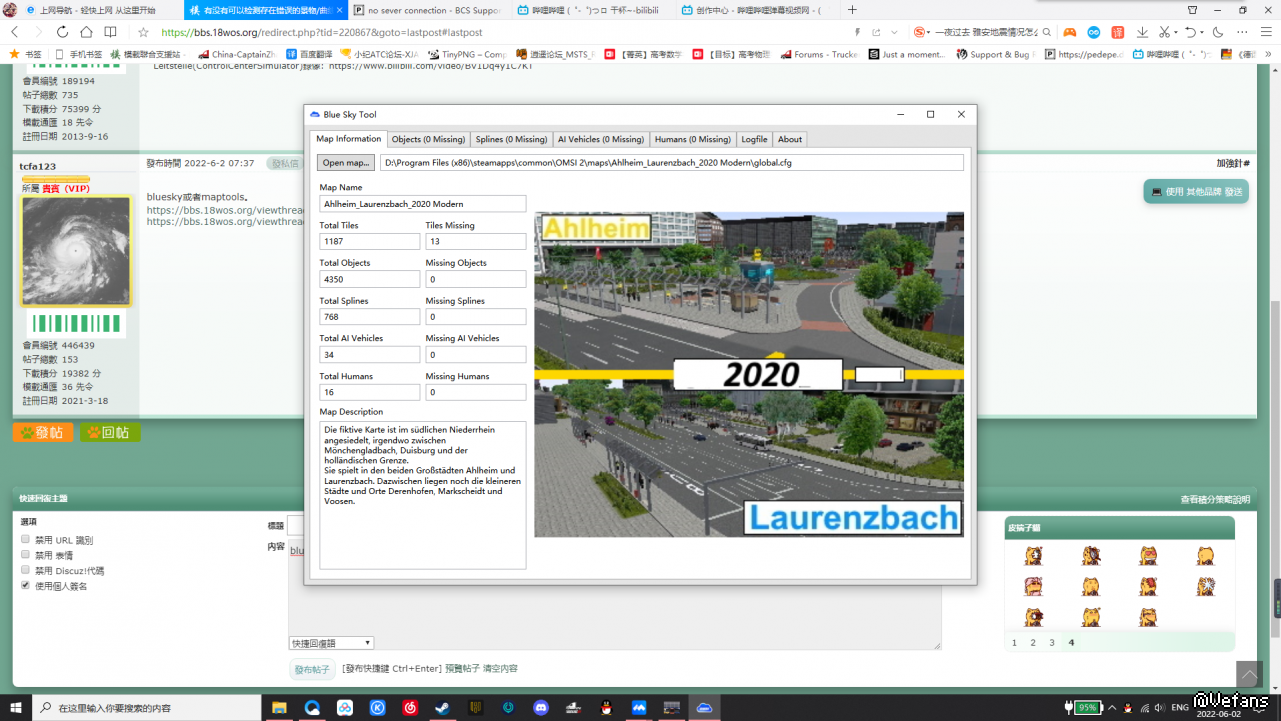
Task: Launch Discord from the taskbar
Action: tap(540, 707)
